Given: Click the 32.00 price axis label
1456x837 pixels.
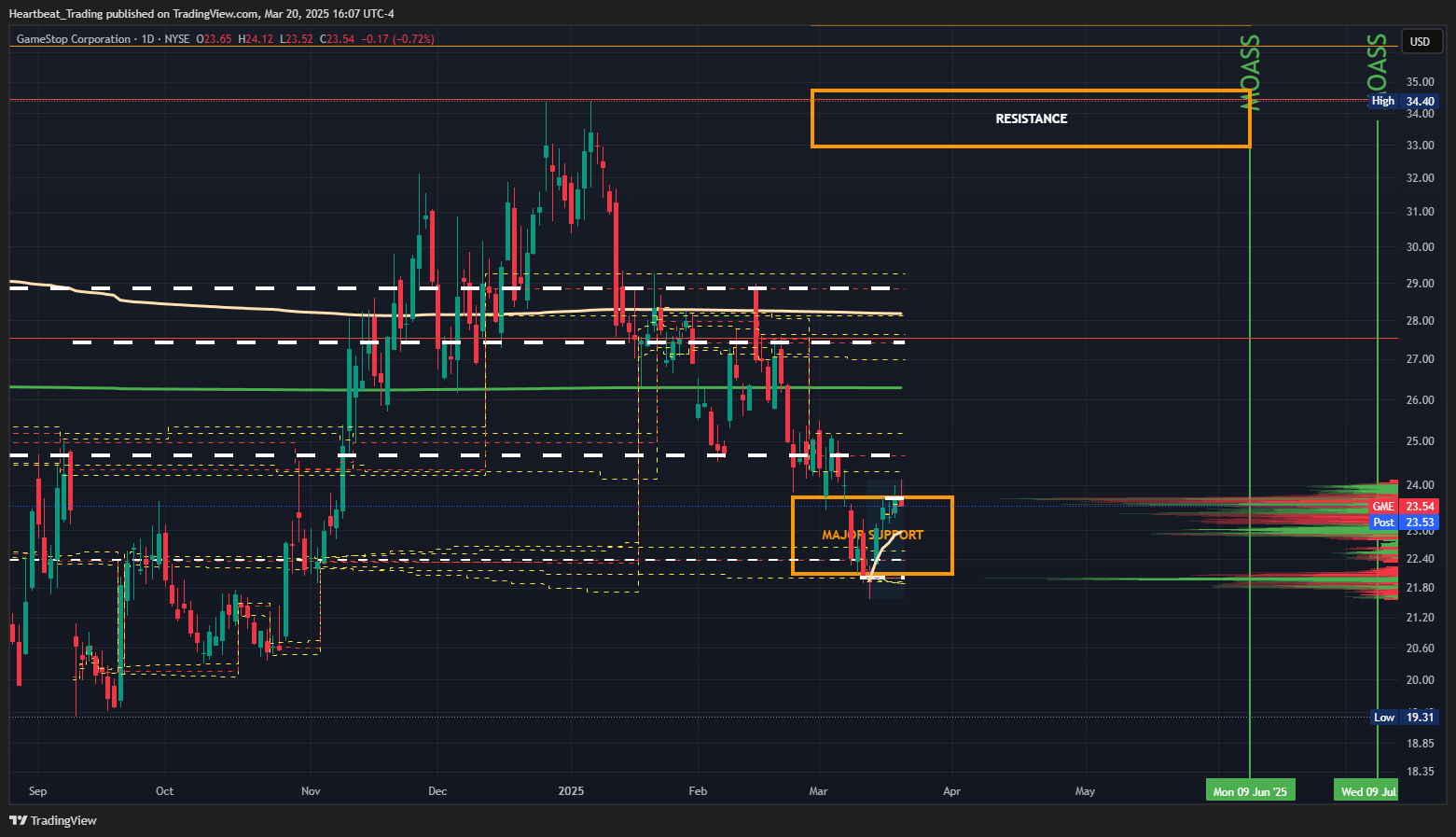Looking at the screenshot, I should [x=1421, y=178].
